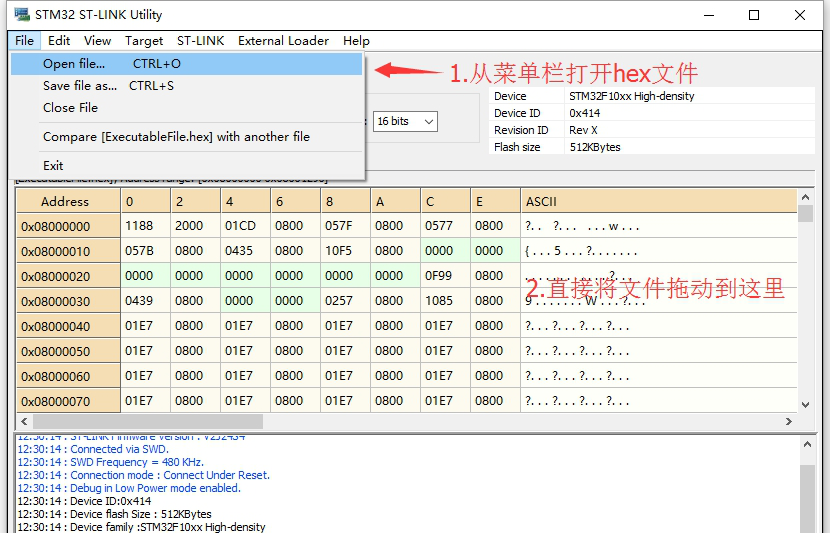Viewport: 830px width, 554px height.
Task: Click memory cell value 10F5
Action: (345, 251)
